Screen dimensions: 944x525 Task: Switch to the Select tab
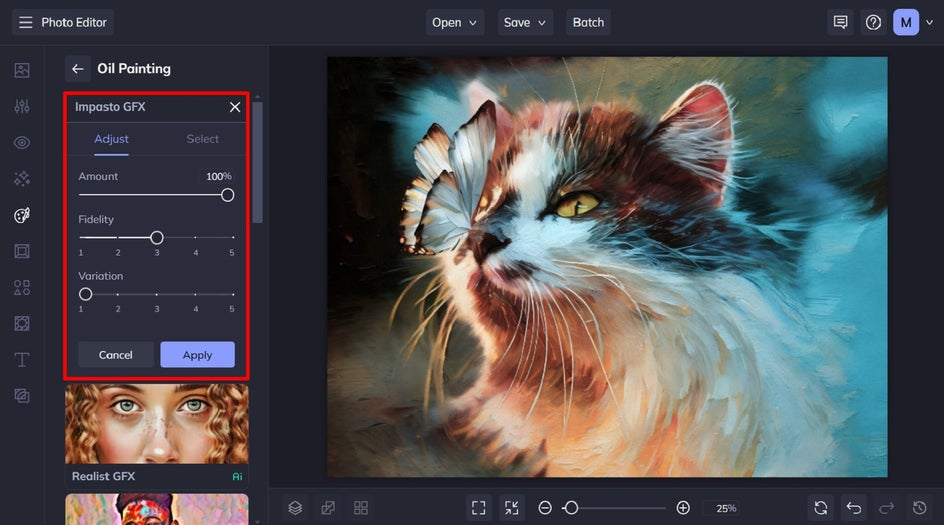(x=202, y=139)
